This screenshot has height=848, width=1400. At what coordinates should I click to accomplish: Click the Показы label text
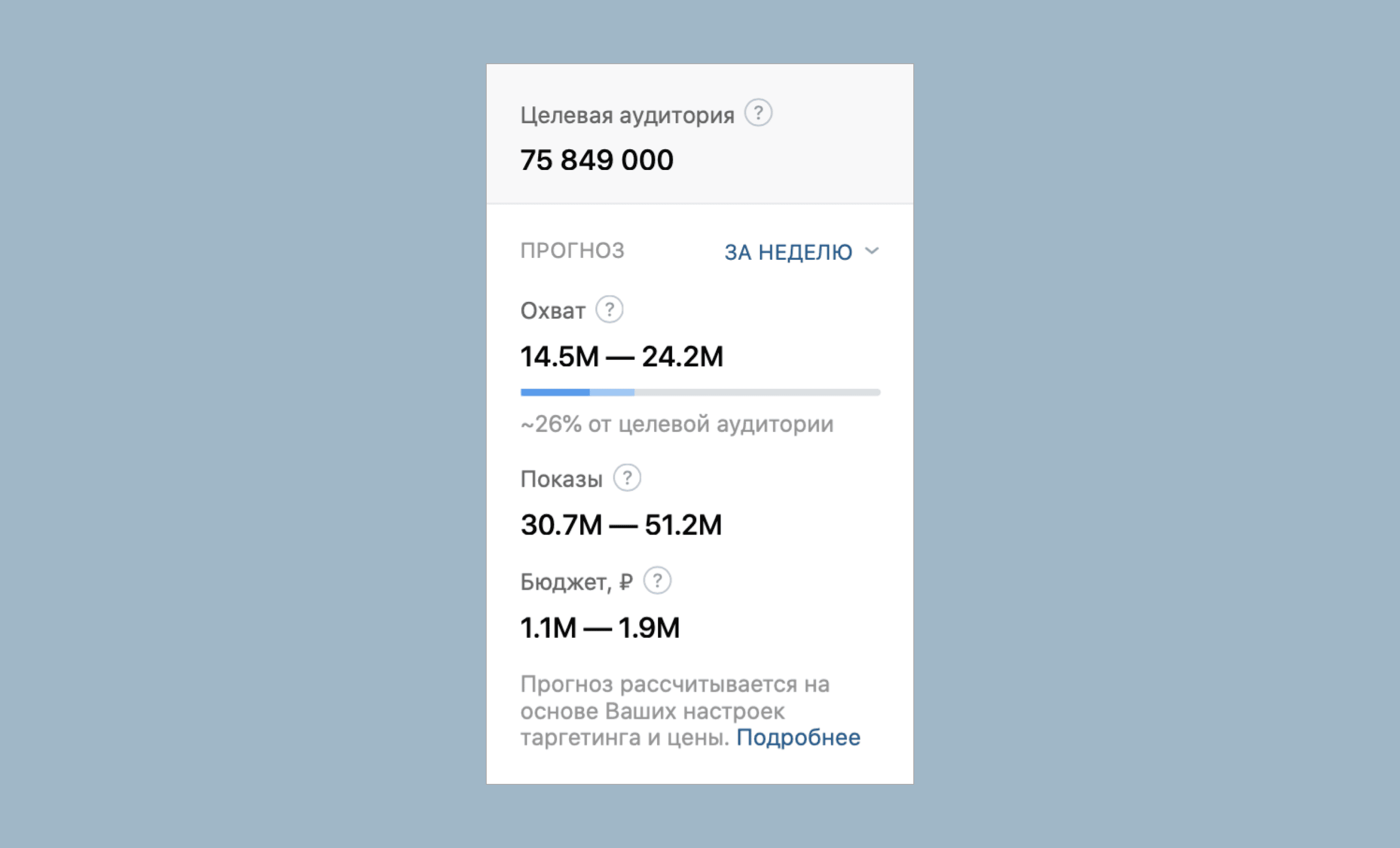561,479
